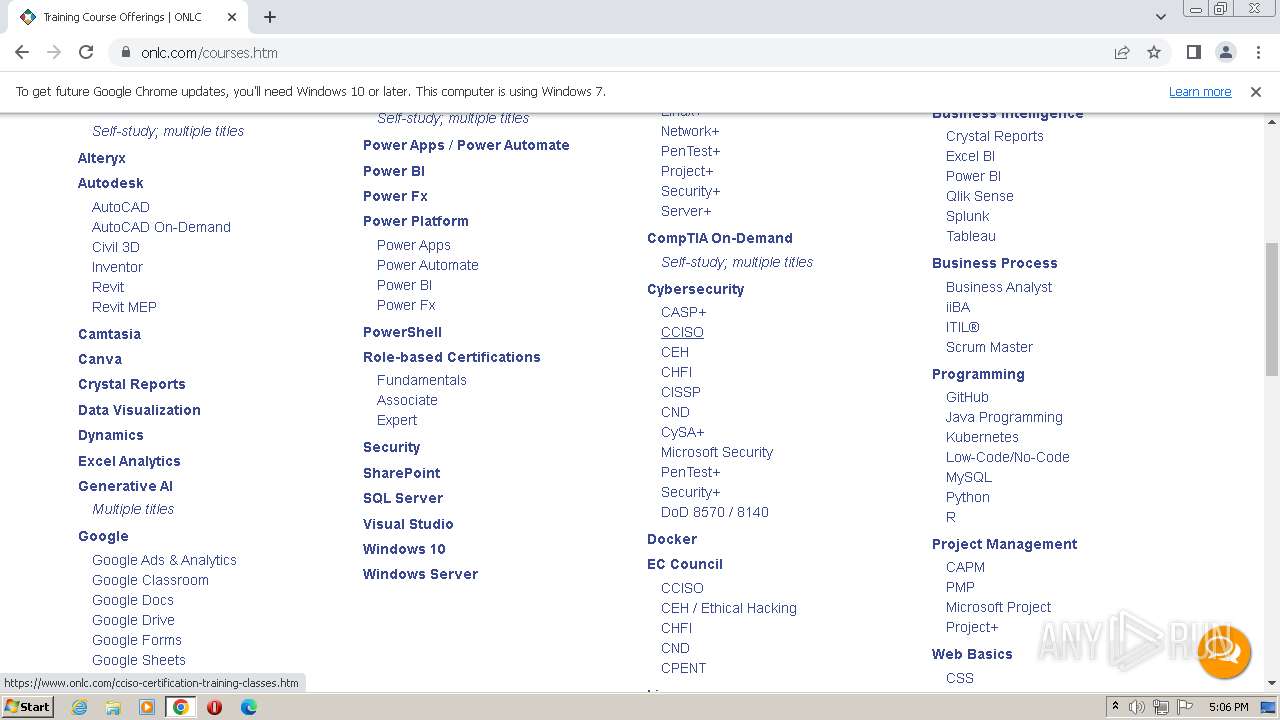Adjust volume via the tray speaker icon
This screenshot has width=1280, height=720.
(1137, 707)
